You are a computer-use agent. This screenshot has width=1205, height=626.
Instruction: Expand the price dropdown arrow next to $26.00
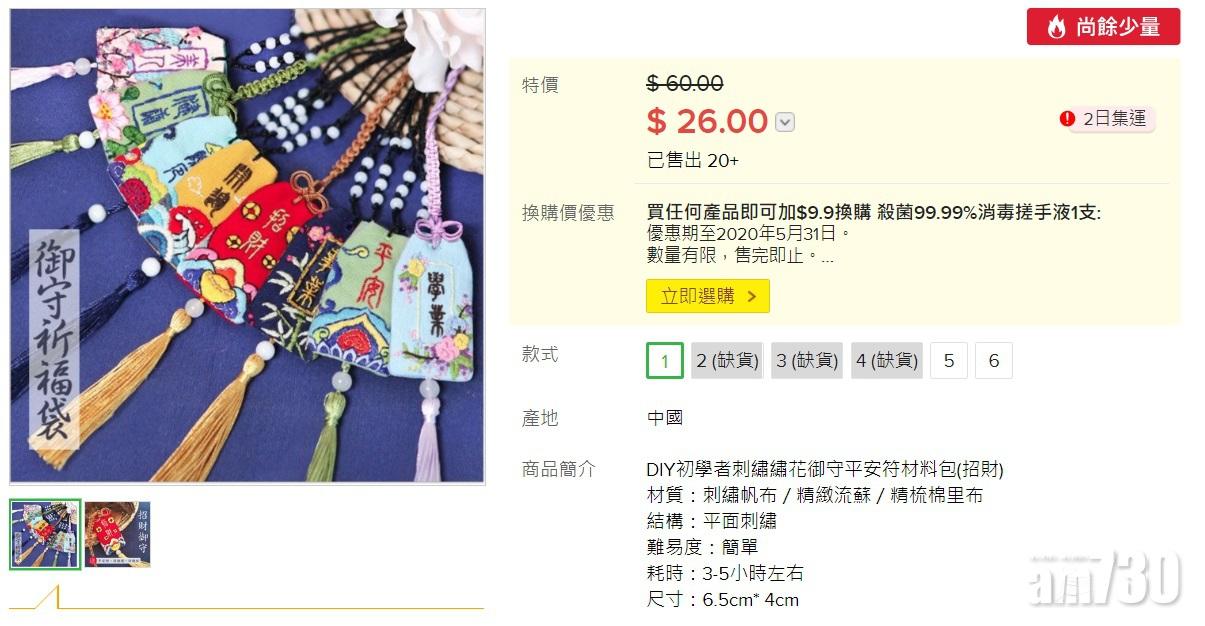tap(785, 122)
